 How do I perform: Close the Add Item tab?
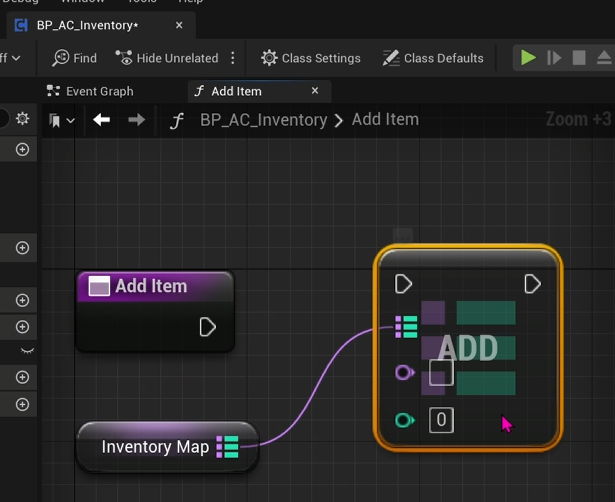(x=315, y=91)
